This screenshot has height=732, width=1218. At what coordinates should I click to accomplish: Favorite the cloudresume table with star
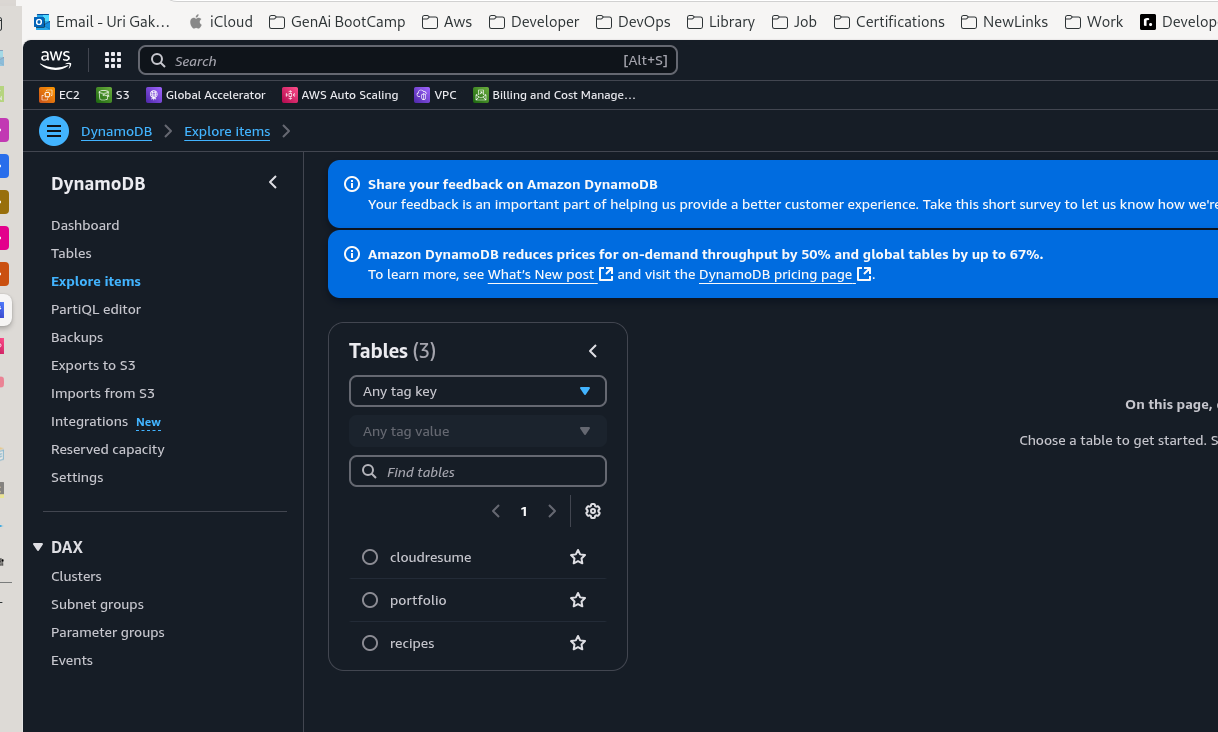(578, 557)
